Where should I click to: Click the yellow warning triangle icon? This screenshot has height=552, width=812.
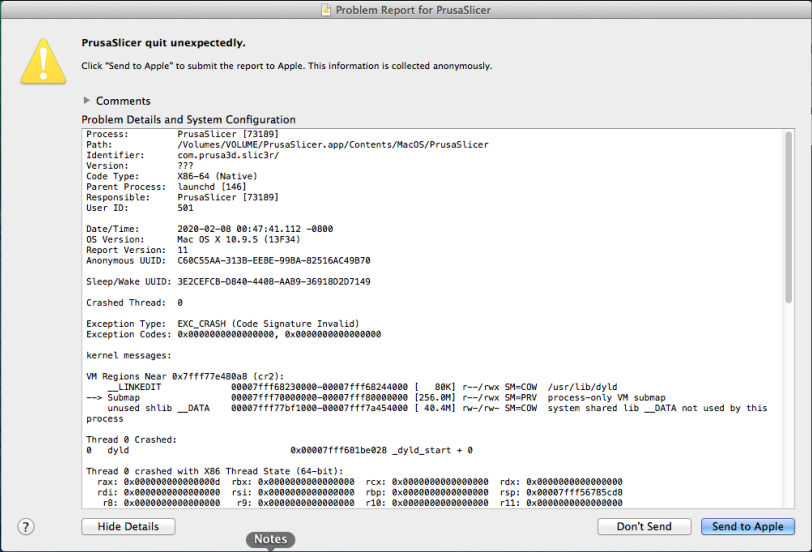click(x=44, y=61)
